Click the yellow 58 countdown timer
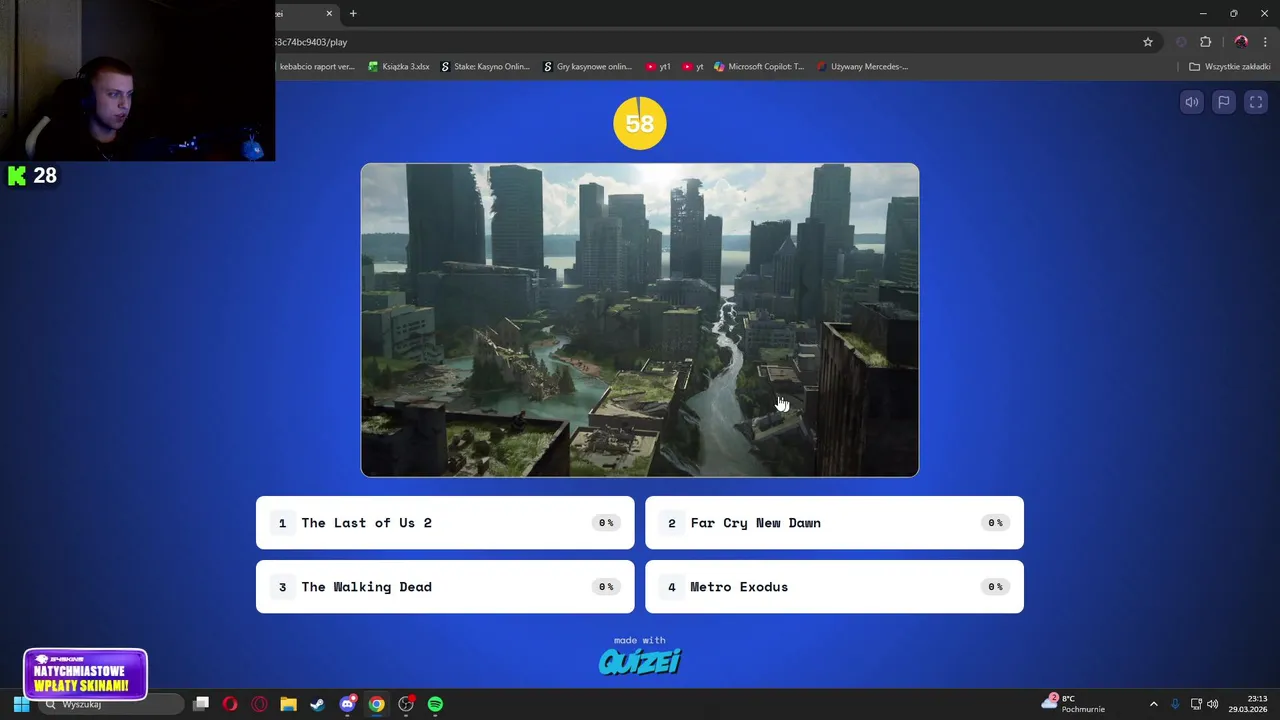 640,123
